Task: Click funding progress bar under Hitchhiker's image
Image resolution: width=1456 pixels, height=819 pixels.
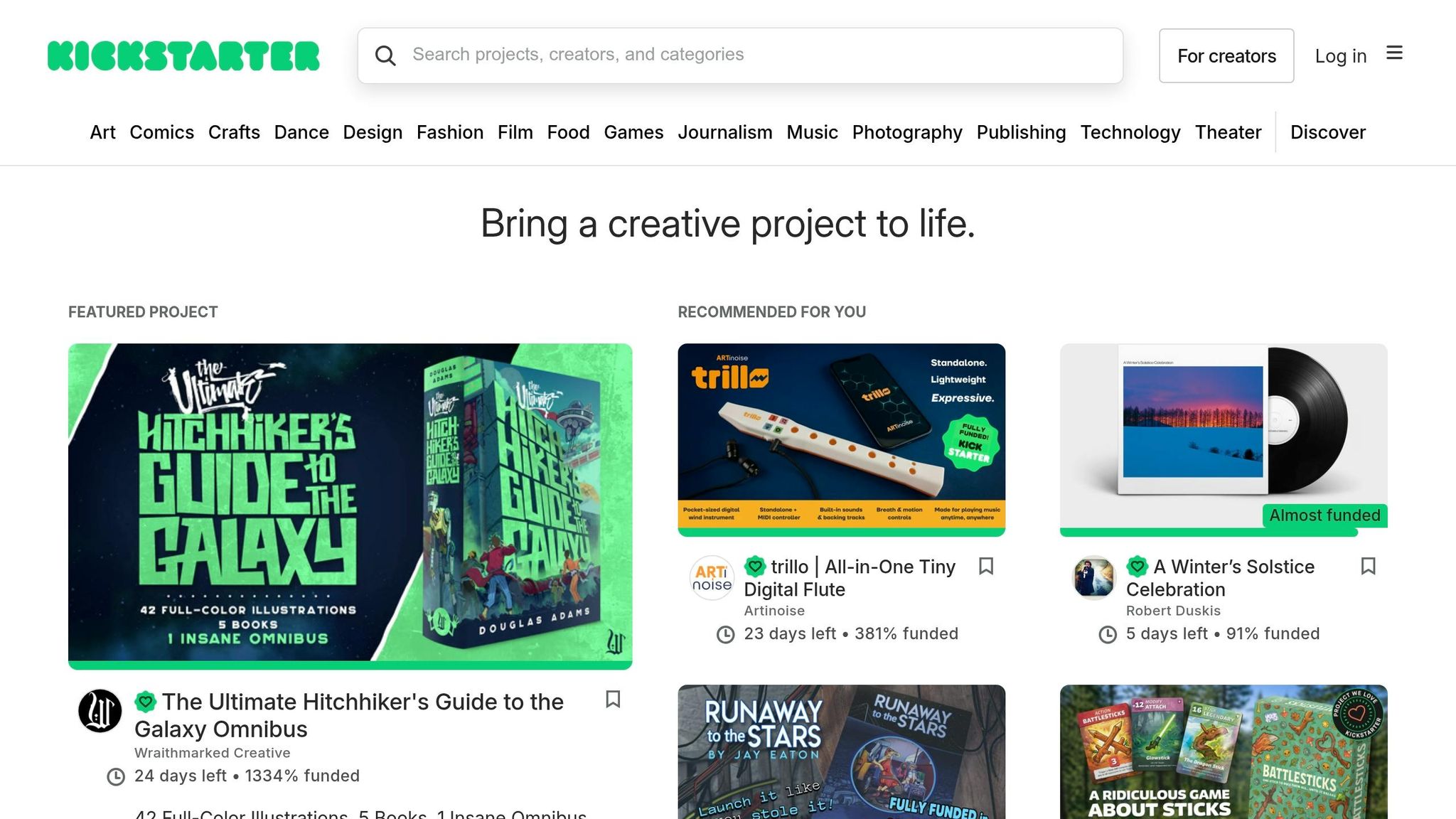Action: [350, 665]
